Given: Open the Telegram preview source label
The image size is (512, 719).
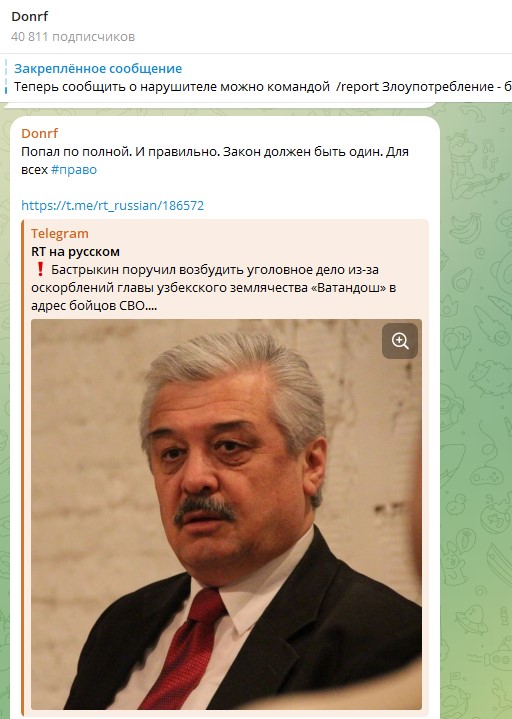Looking at the screenshot, I should 60,233.
